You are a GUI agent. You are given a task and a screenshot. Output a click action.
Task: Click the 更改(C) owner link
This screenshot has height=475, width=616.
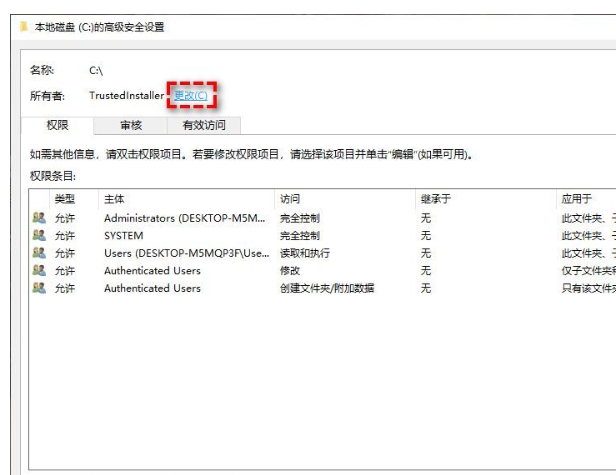point(191,96)
